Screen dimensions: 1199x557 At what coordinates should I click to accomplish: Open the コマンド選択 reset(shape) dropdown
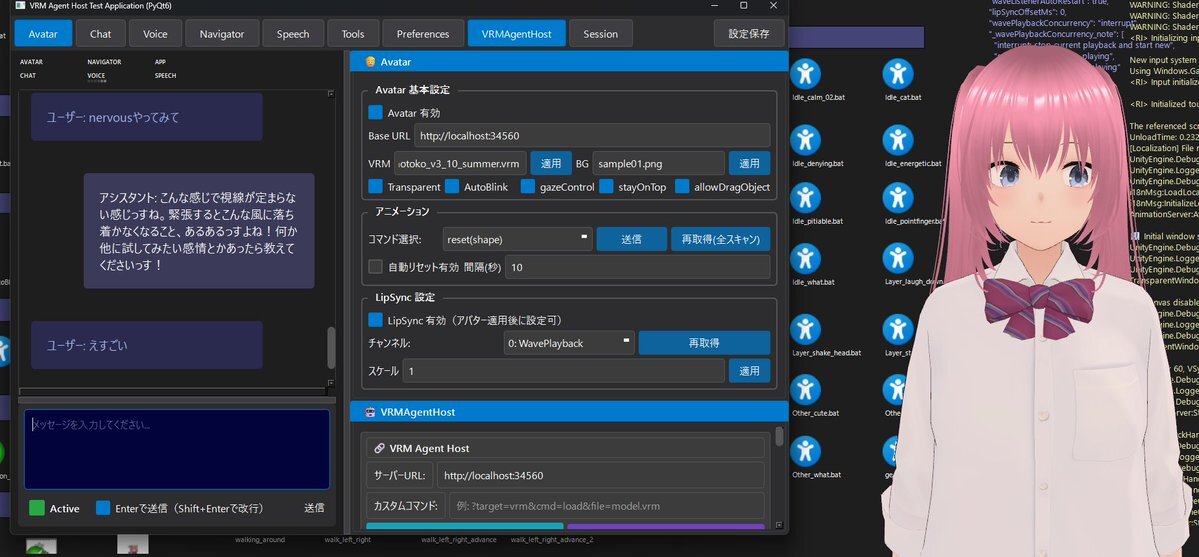point(518,239)
